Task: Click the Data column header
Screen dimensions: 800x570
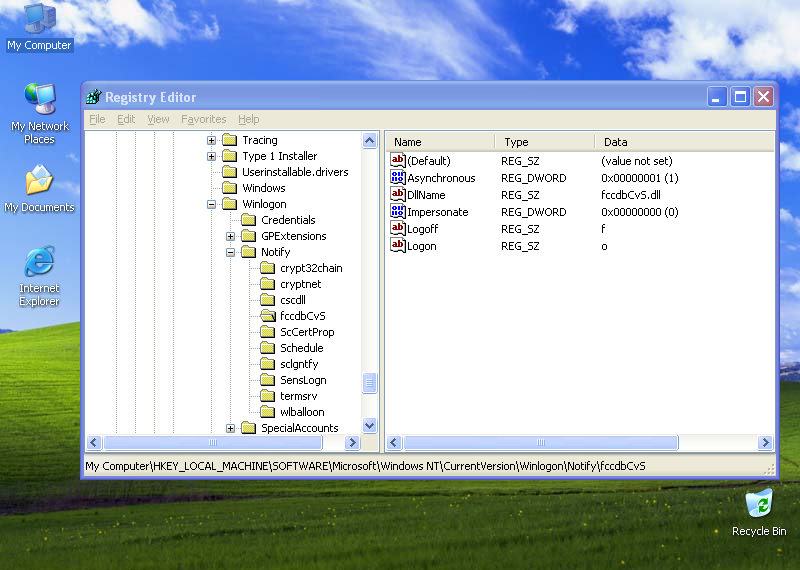Action: tap(685, 142)
